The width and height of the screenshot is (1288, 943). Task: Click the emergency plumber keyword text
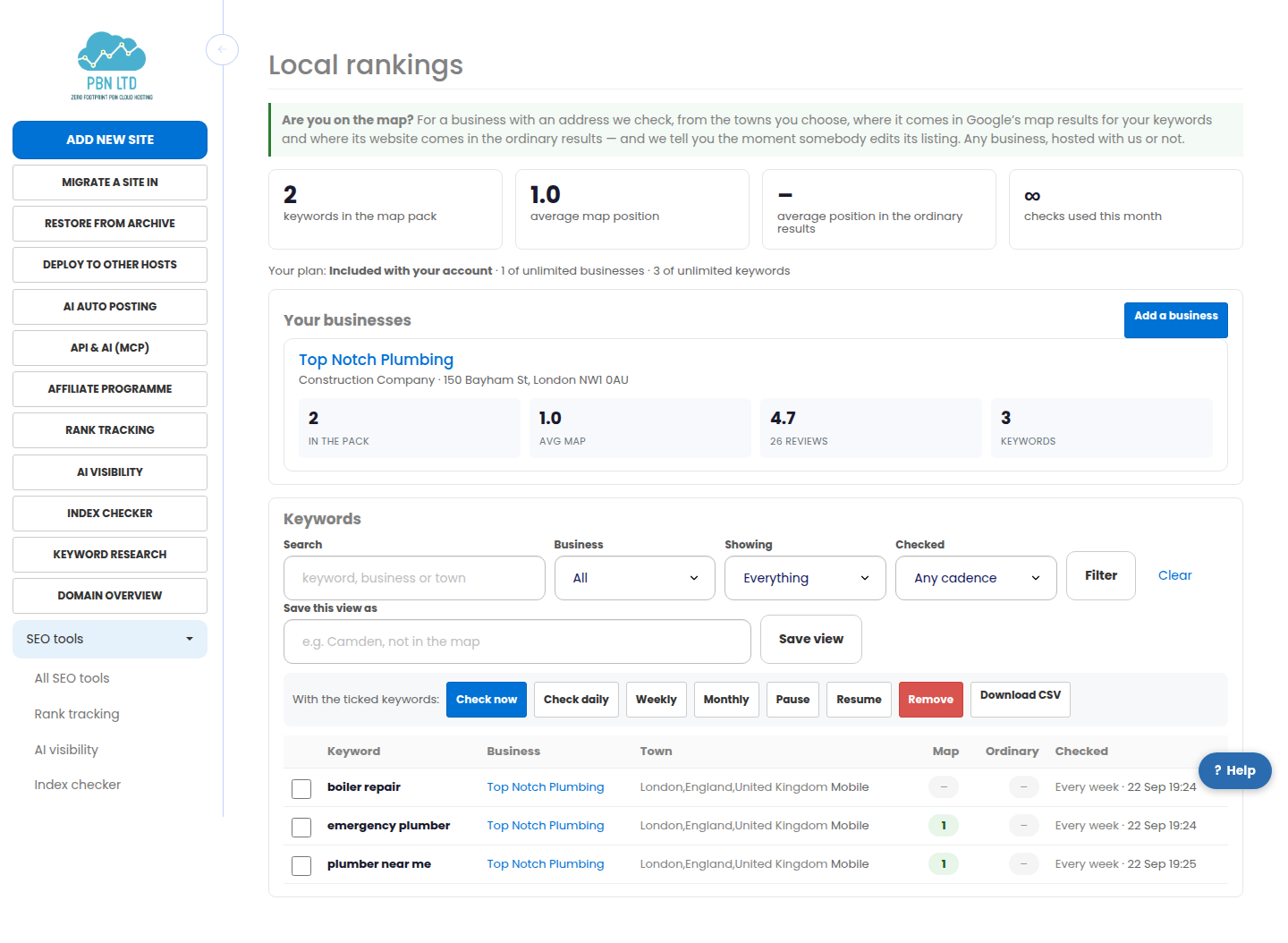click(389, 826)
